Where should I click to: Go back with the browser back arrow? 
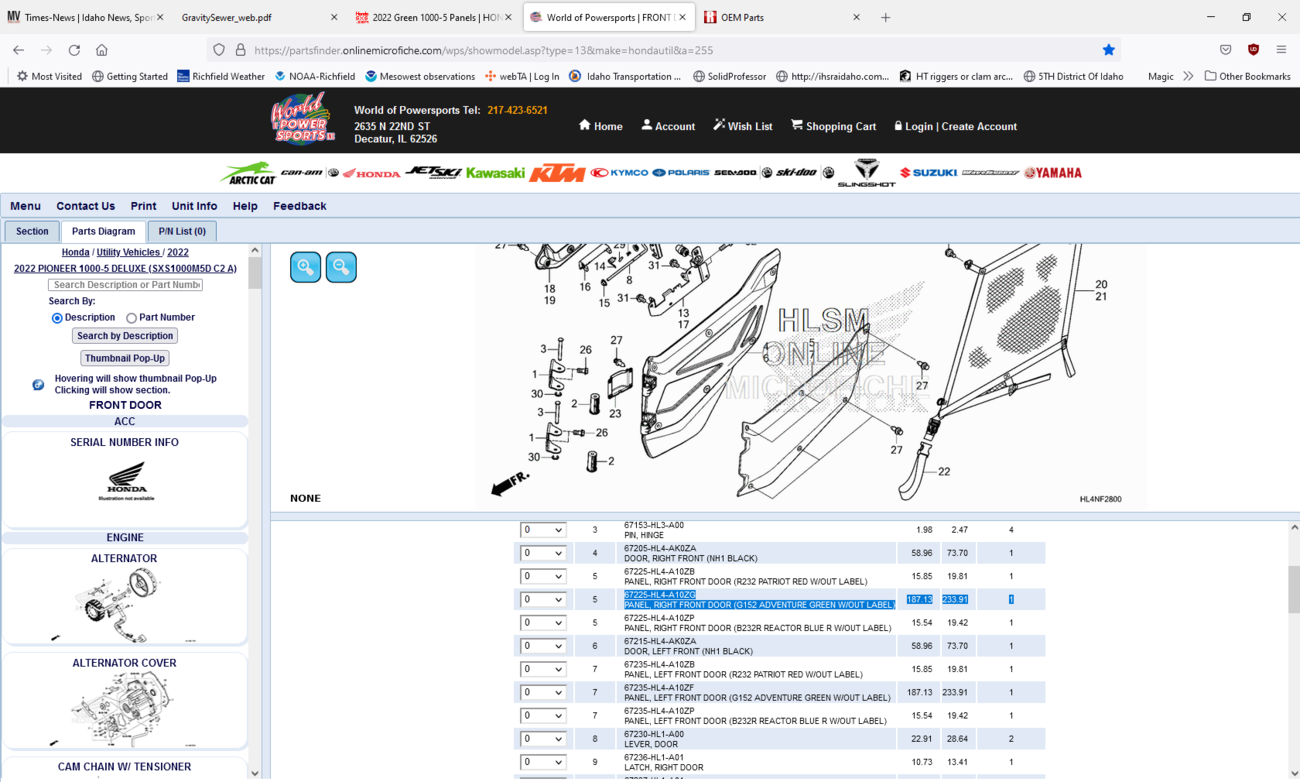point(19,50)
